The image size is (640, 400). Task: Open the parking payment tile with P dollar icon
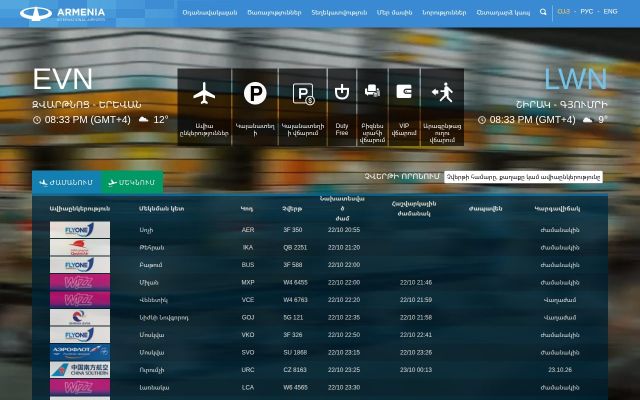point(303,107)
